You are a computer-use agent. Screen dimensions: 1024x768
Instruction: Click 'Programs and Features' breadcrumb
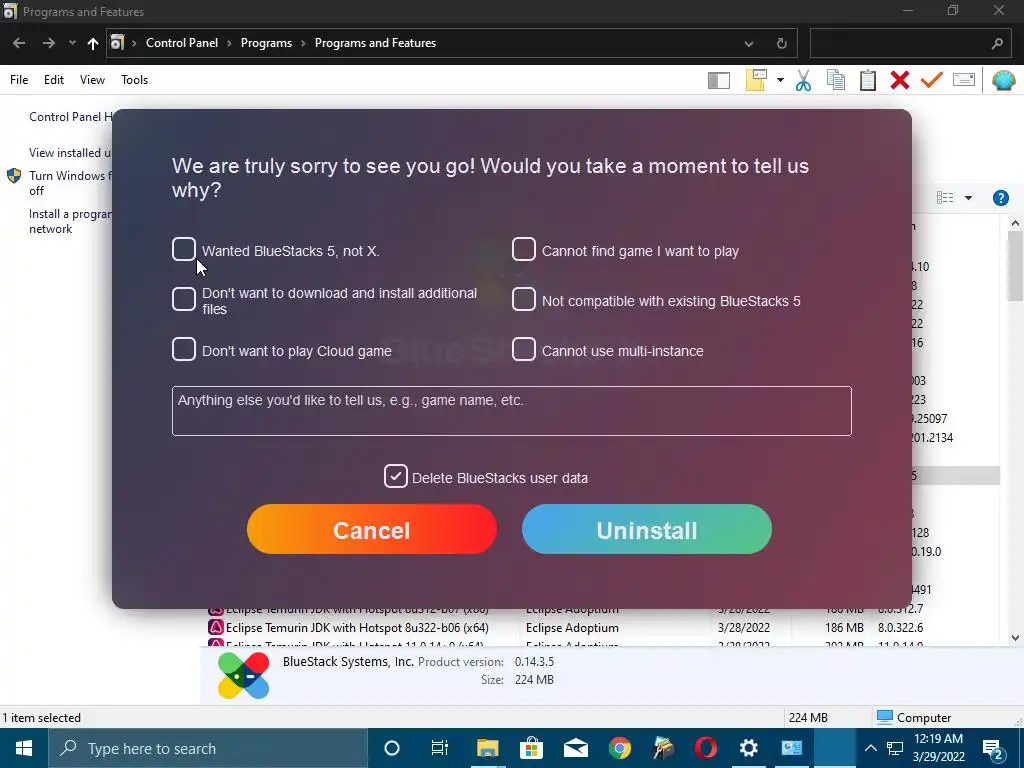[376, 43]
